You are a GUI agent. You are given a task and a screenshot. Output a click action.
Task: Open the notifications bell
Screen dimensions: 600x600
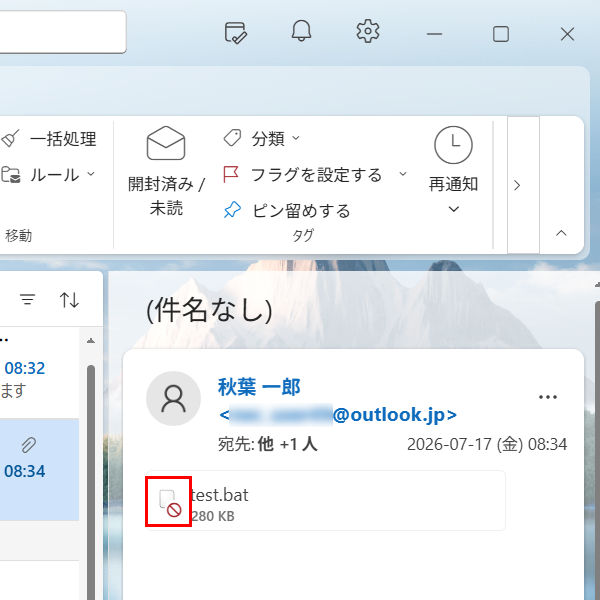click(x=302, y=31)
